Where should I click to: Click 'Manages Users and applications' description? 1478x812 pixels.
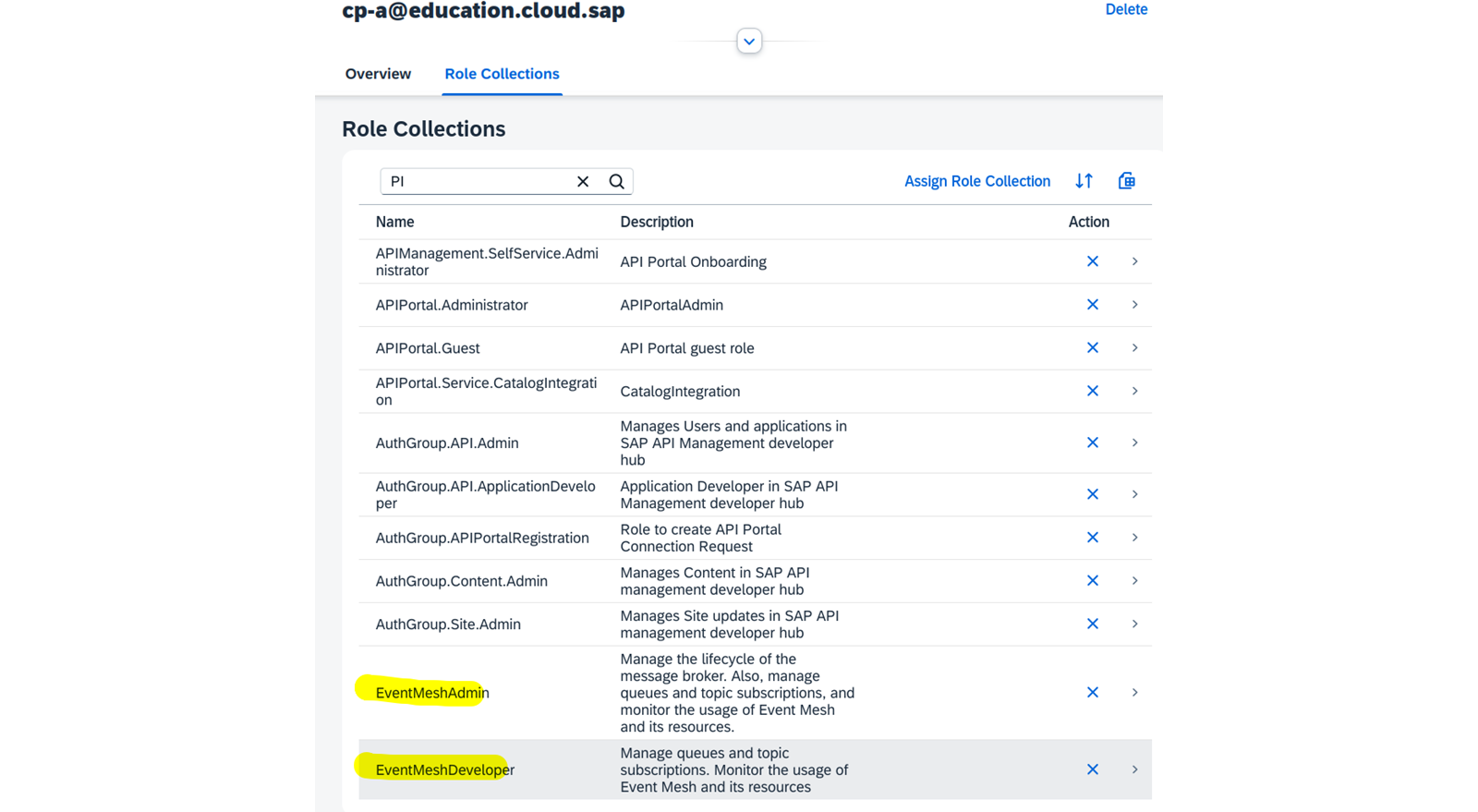coord(733,442)
